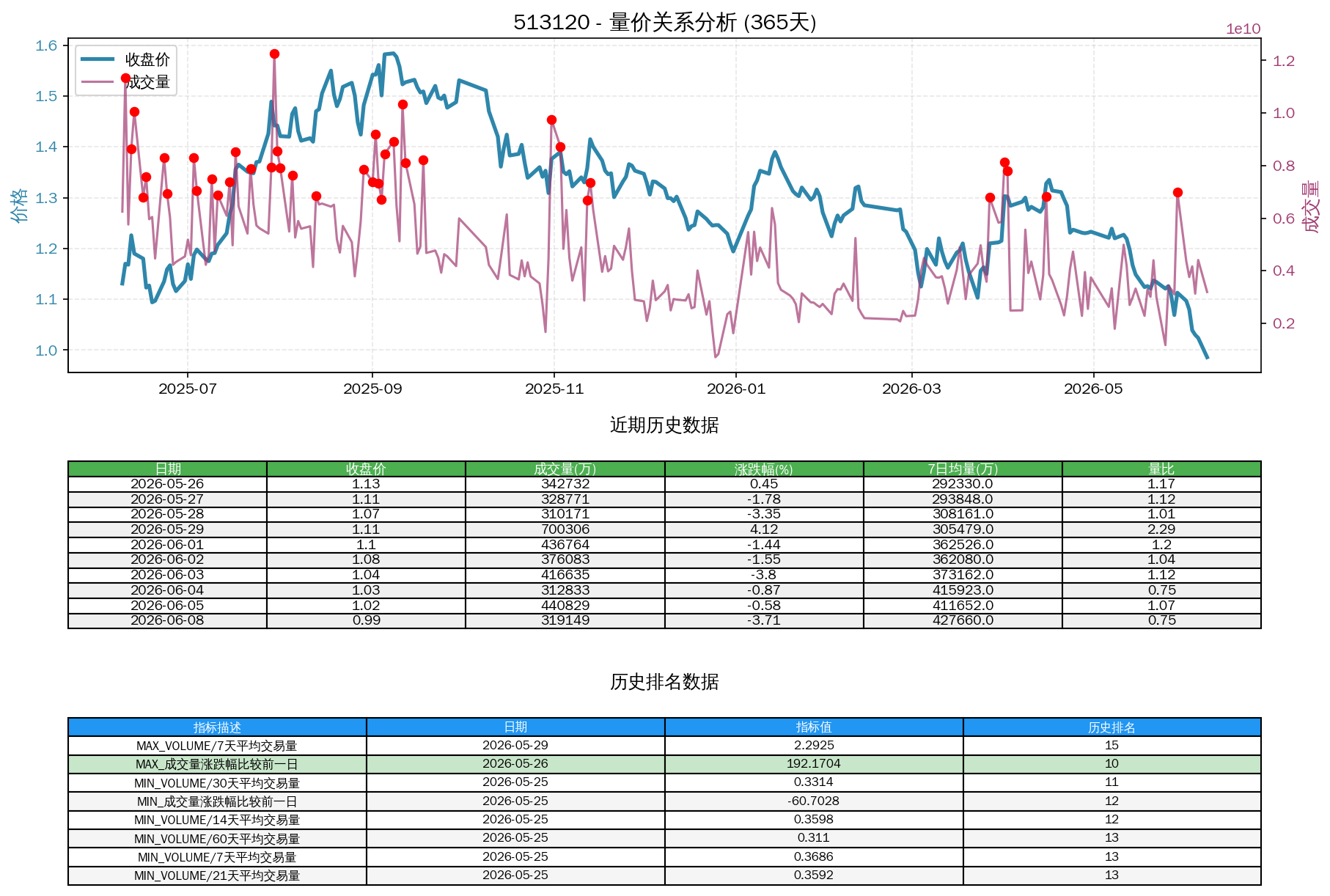Select highlighted row MAX_成交量涨跌幅比较前一日
Viewport: 1330px width, 896px height.
pos(664,764)
